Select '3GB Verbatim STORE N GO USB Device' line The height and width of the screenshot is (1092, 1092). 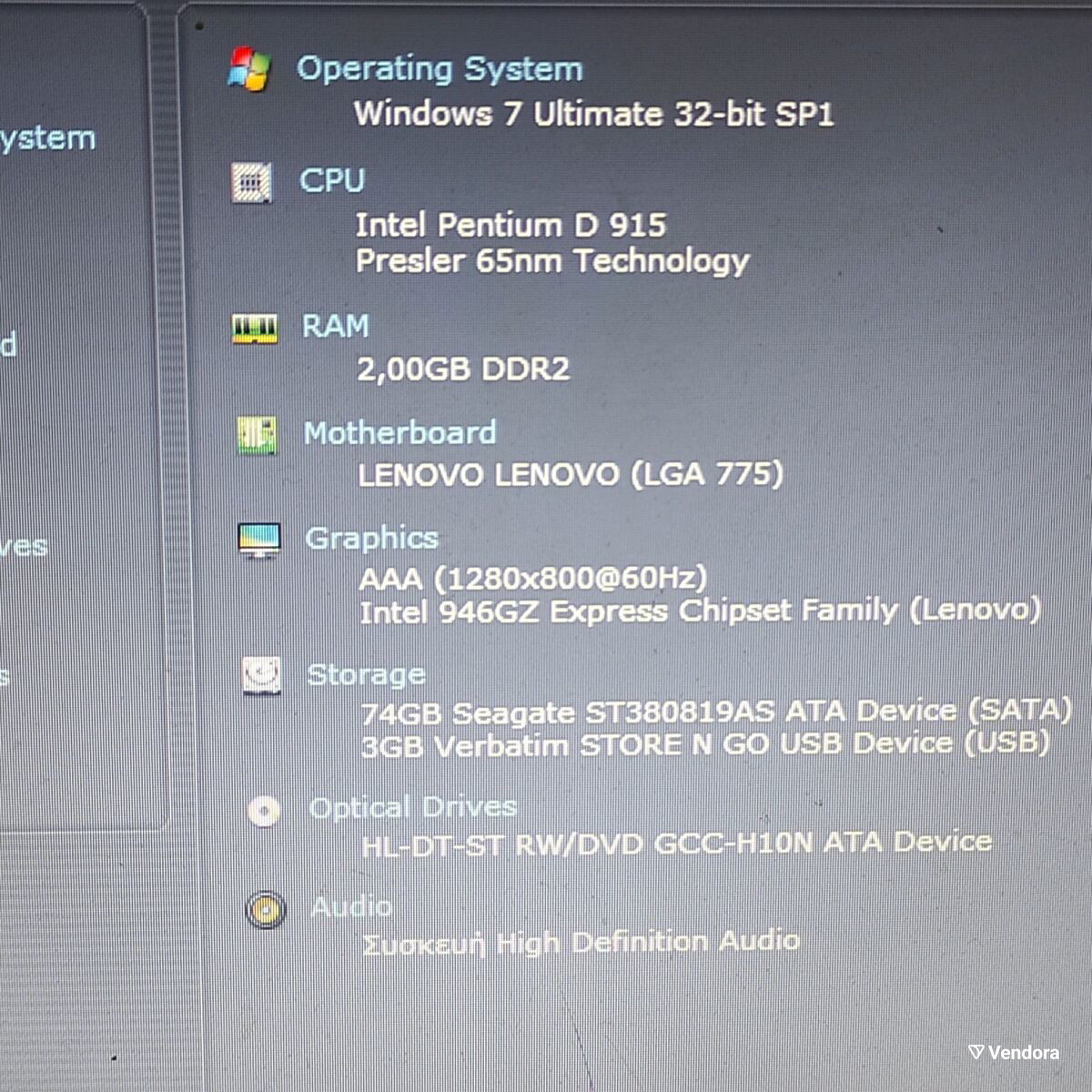pos(706,744)
